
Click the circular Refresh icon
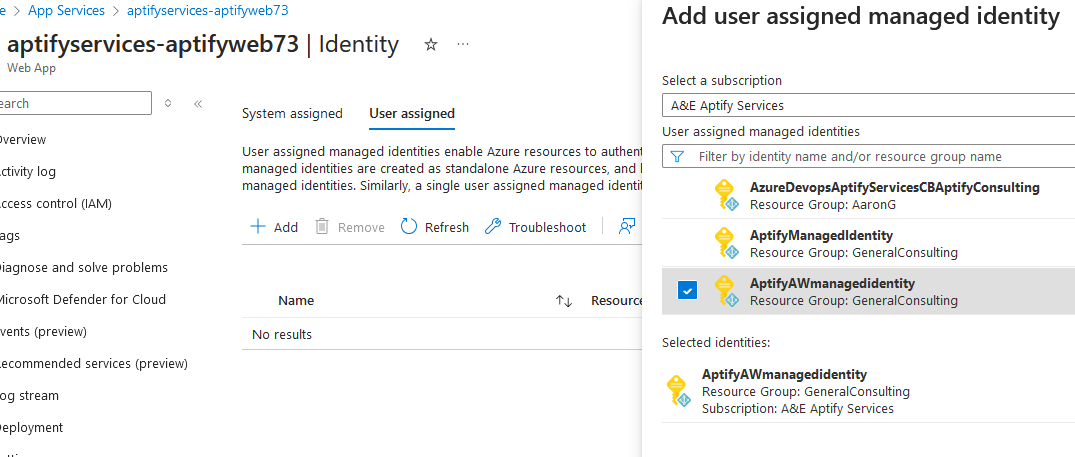409,227
